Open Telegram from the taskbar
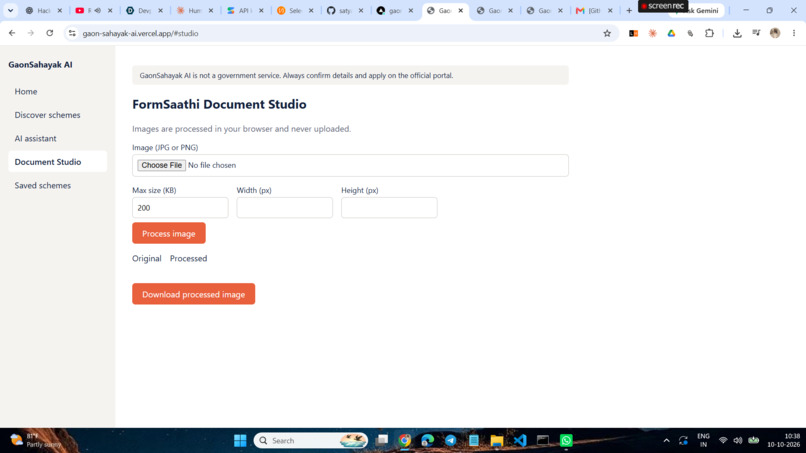The height and width of the screenshot is (453, 806). point(451,441)
